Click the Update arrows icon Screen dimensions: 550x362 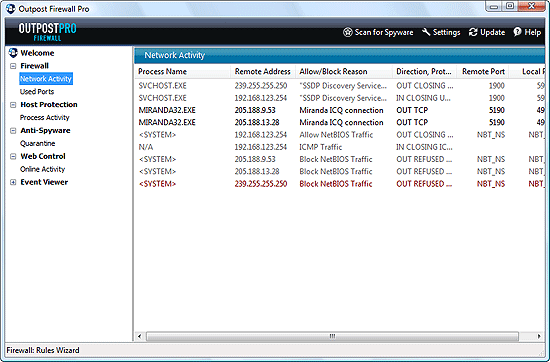tap(473, 32)
